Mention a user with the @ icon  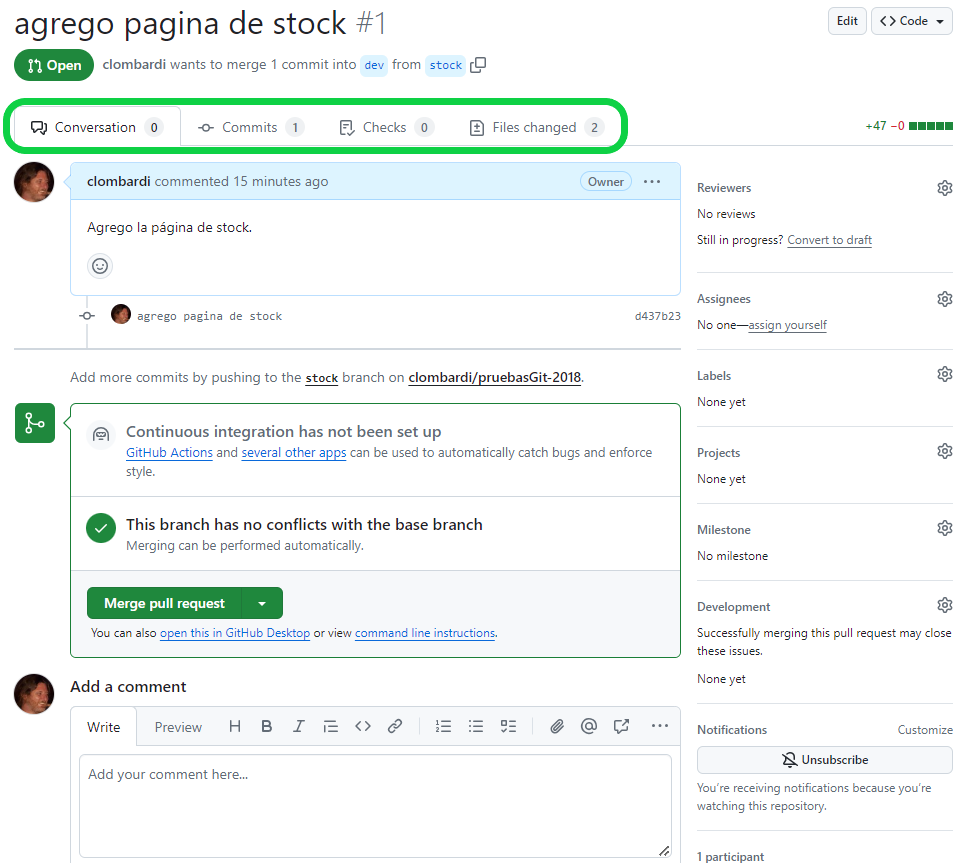coord(589,727)
